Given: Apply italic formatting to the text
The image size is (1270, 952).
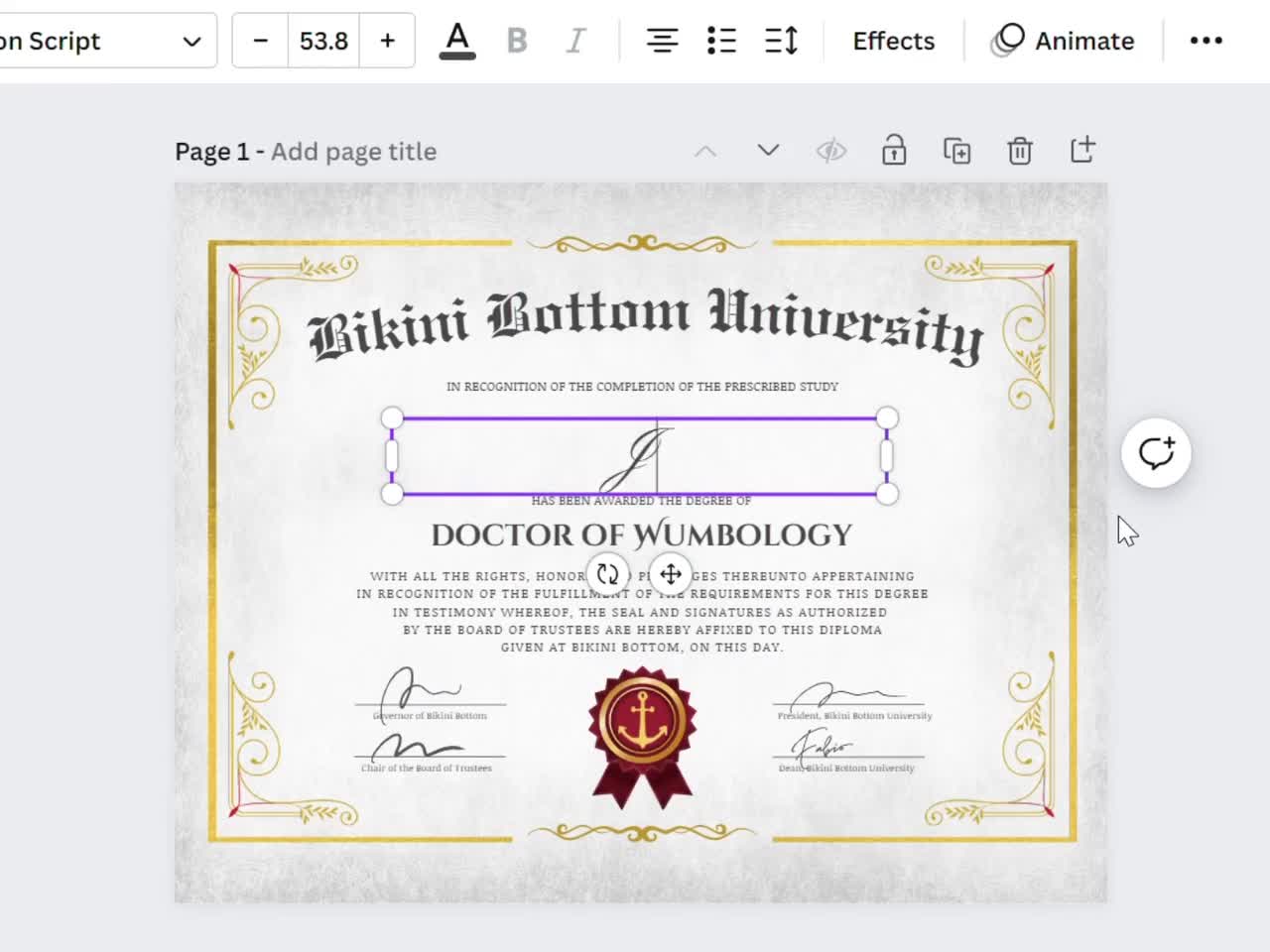Looking at the screenshot, I should coord(574,40).
